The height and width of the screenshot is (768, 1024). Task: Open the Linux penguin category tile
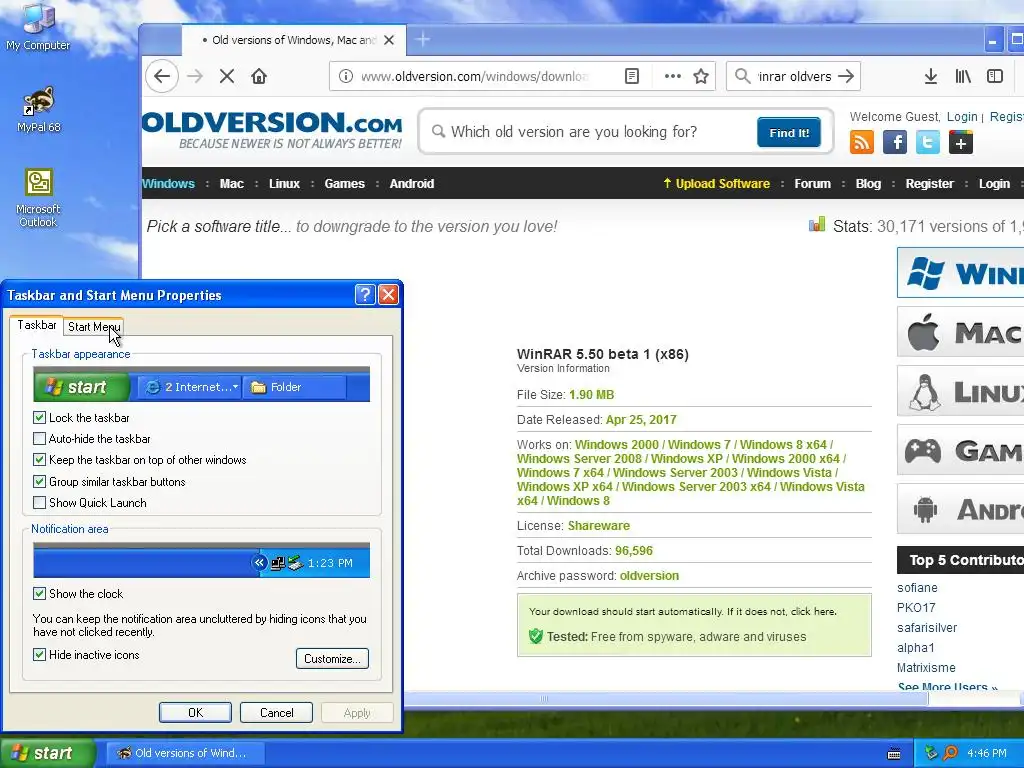960,391
